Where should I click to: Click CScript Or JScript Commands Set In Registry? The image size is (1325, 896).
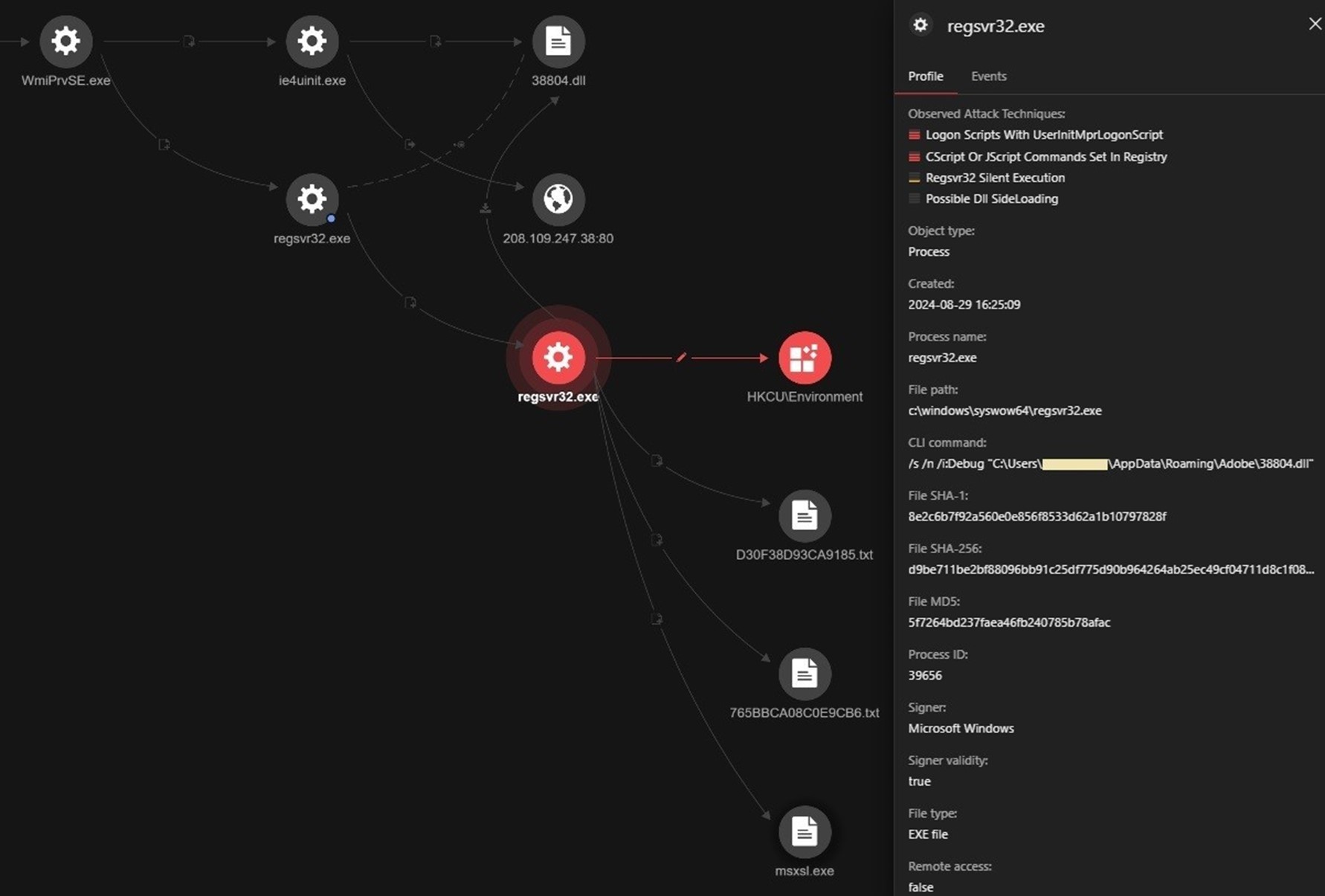tap(1045, 157)
